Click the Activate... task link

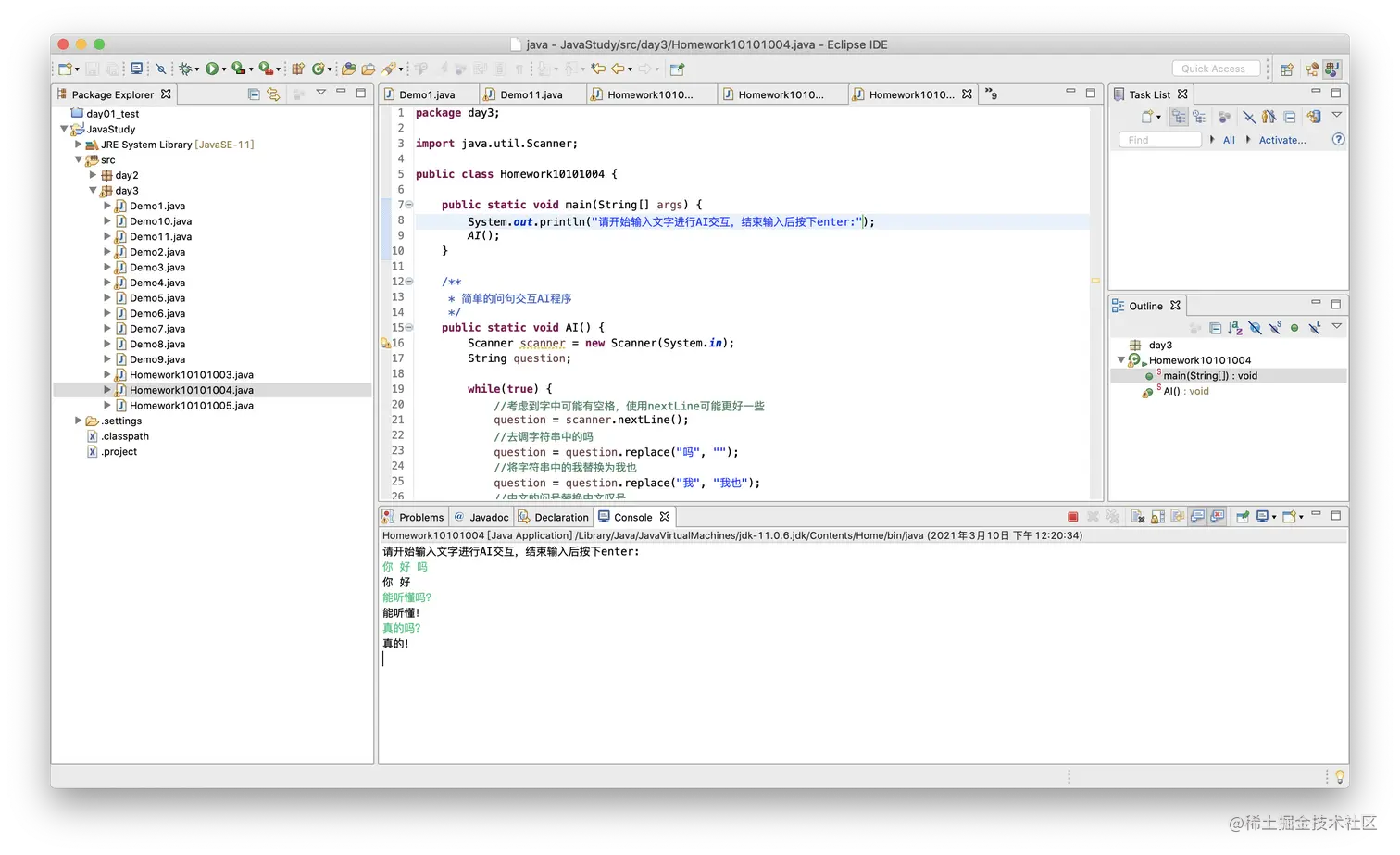coord(1282,140)
